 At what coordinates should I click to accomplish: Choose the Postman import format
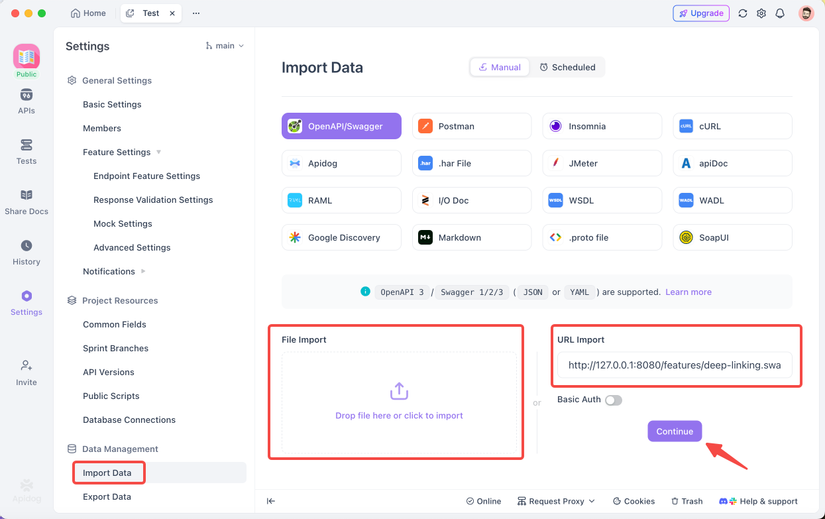tap(472, 126)
